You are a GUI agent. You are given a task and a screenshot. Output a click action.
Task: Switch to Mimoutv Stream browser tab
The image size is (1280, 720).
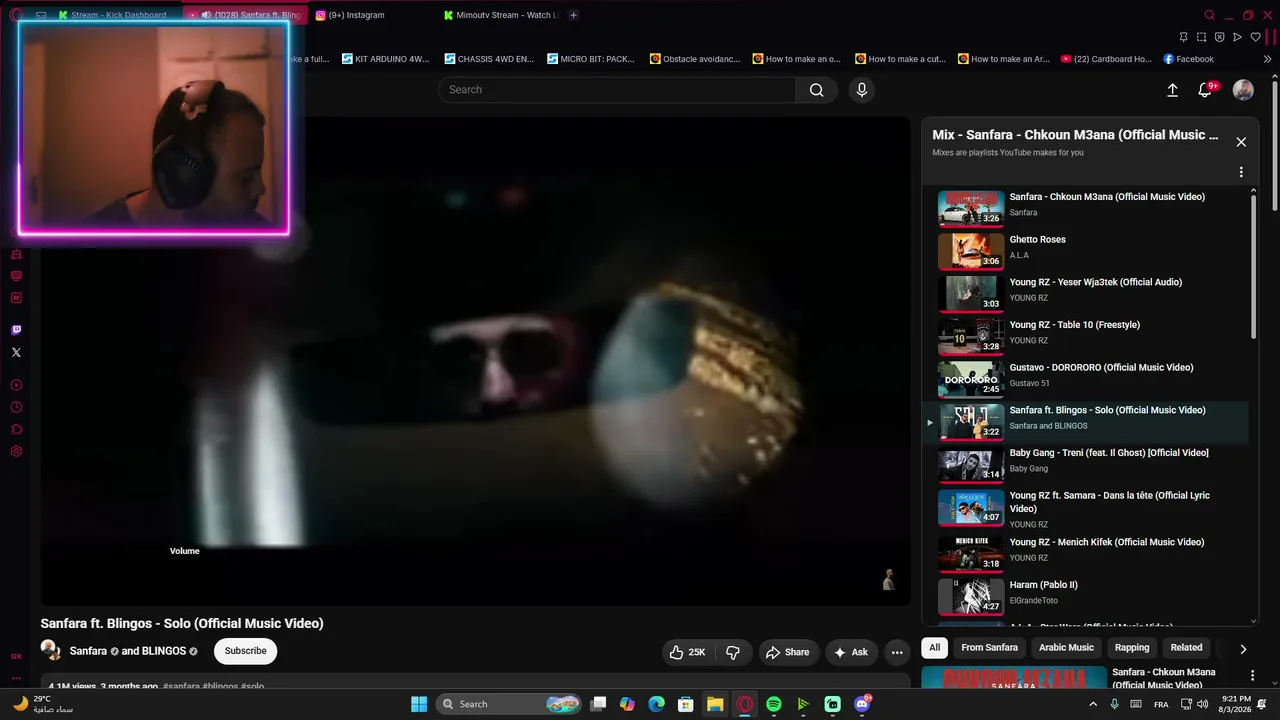(x=500, y=15)
